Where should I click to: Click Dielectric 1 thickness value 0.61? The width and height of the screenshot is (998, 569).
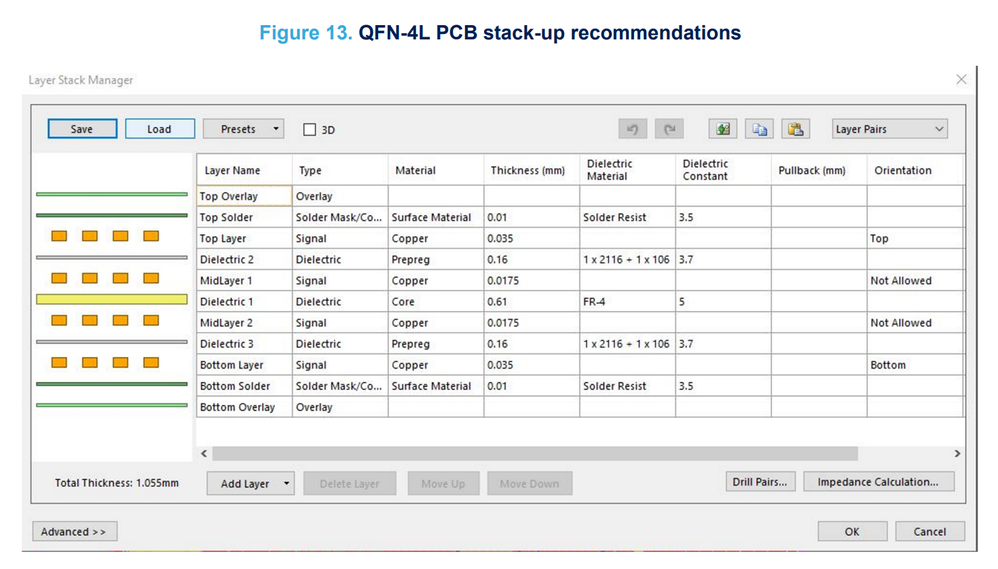coord(531,301)
